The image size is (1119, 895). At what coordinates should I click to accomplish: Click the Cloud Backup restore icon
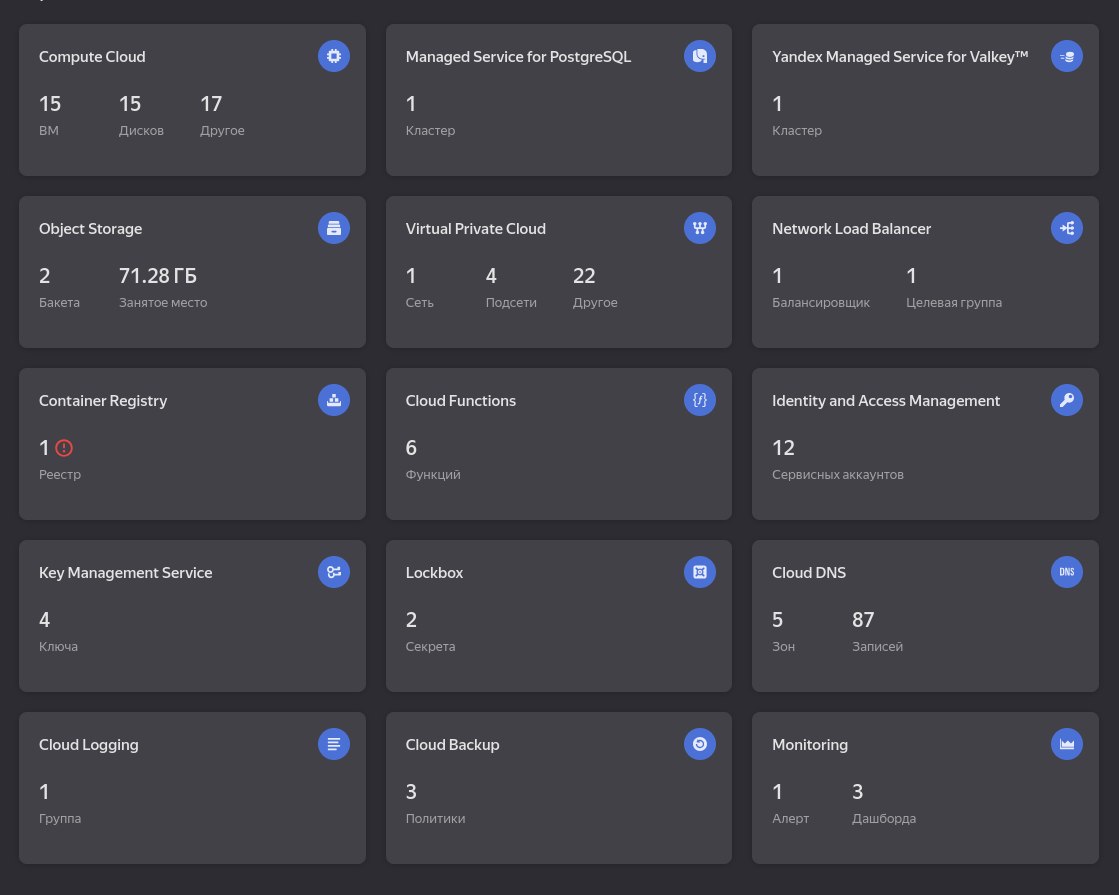point(700,744)
